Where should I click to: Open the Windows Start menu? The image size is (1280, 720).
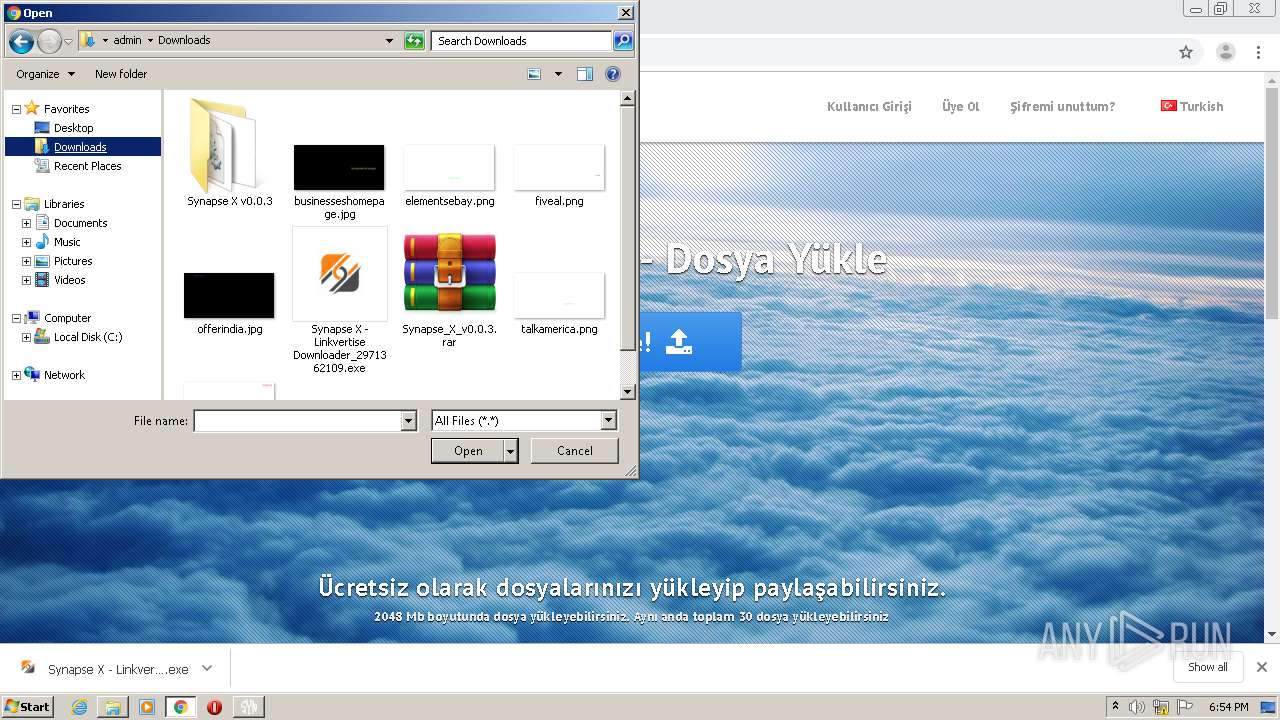(x=27, y=706)
